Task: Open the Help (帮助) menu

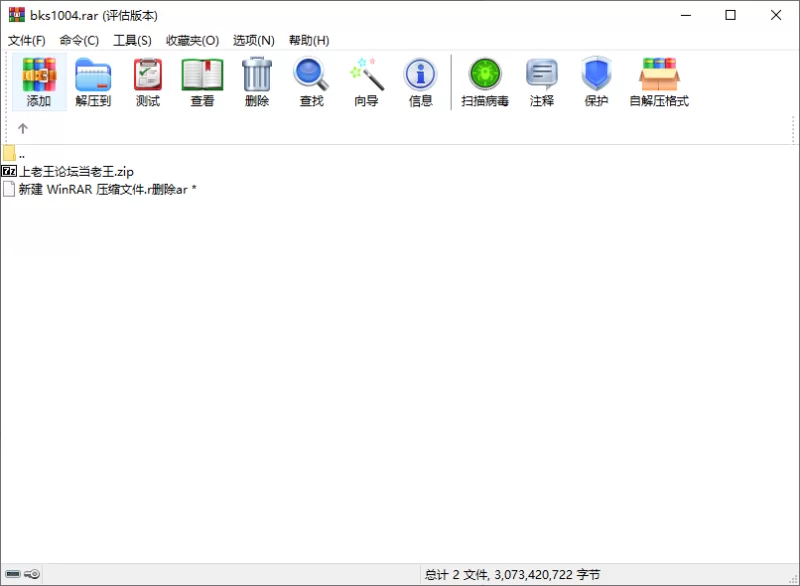Action: 309,40
